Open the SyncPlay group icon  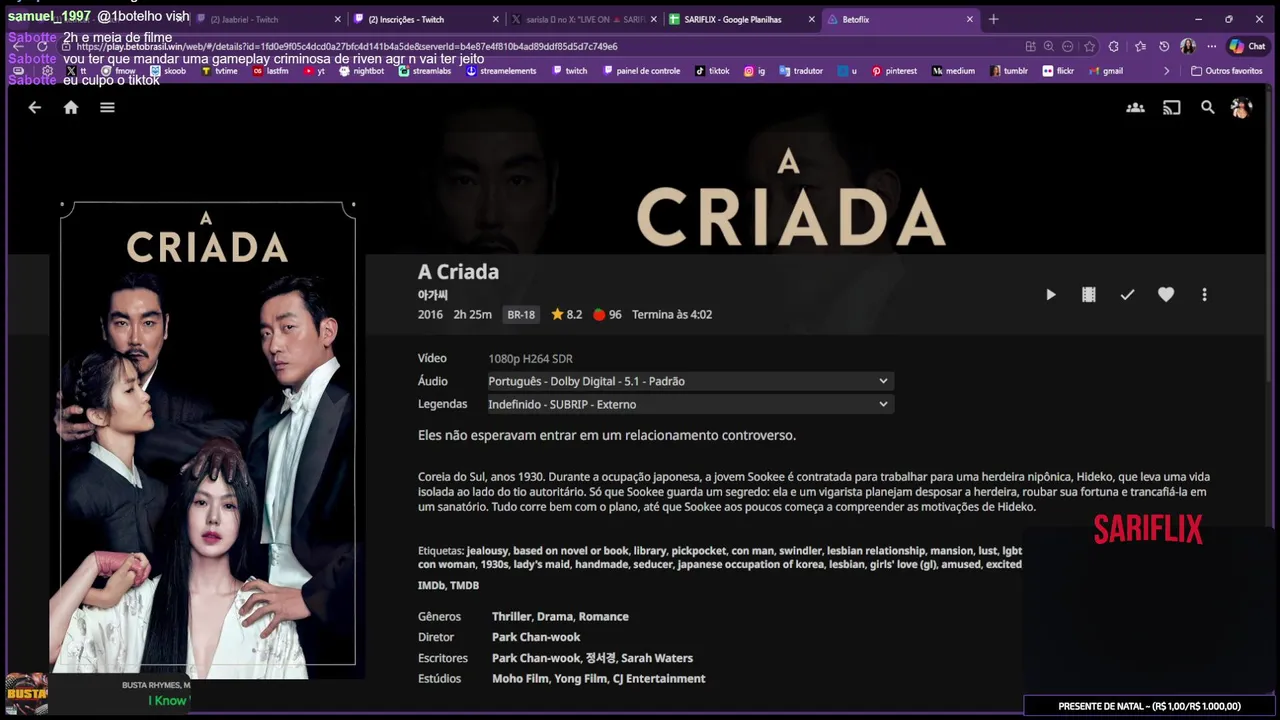[1135, 107]
